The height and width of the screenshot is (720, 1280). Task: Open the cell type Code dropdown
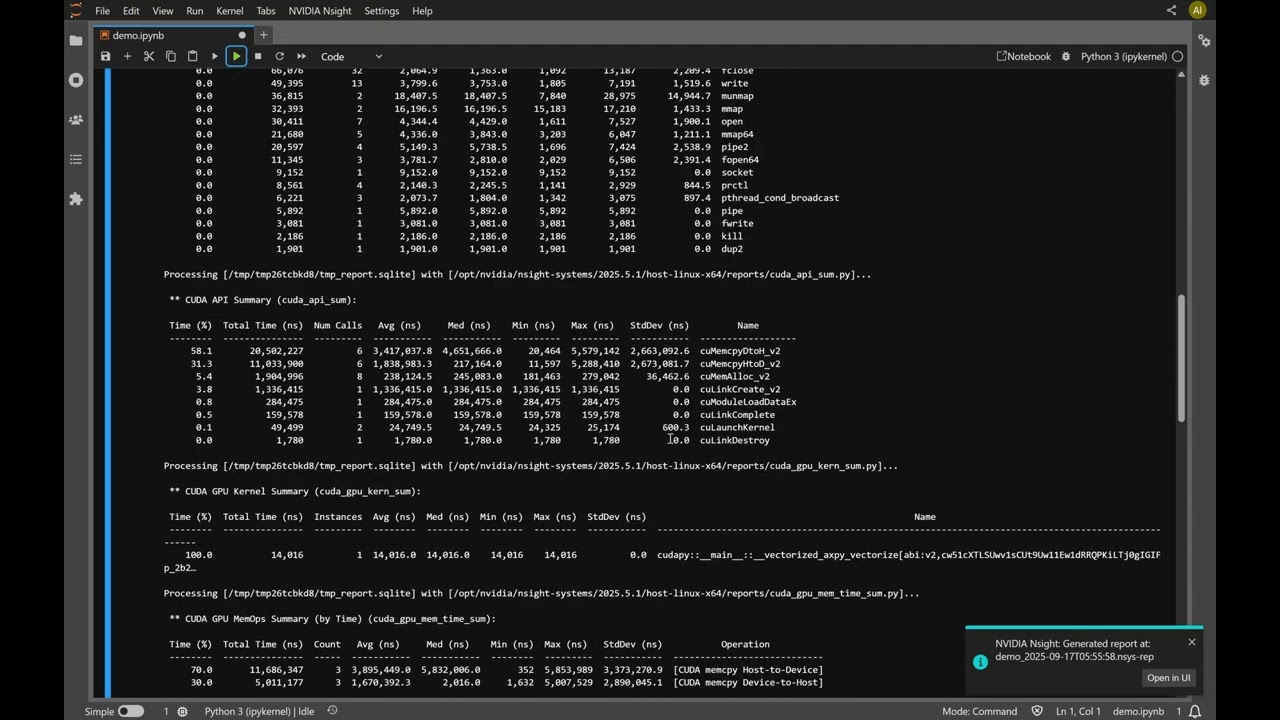[x=350, y=57]
